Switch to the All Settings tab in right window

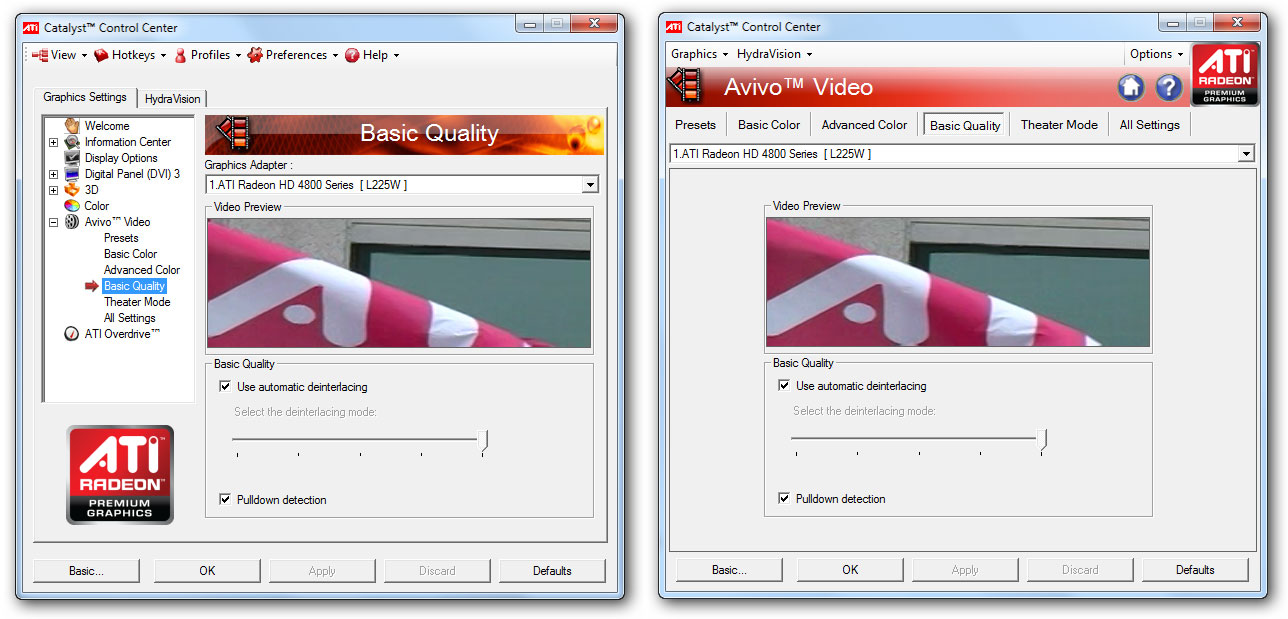(x=1149, y=125)
